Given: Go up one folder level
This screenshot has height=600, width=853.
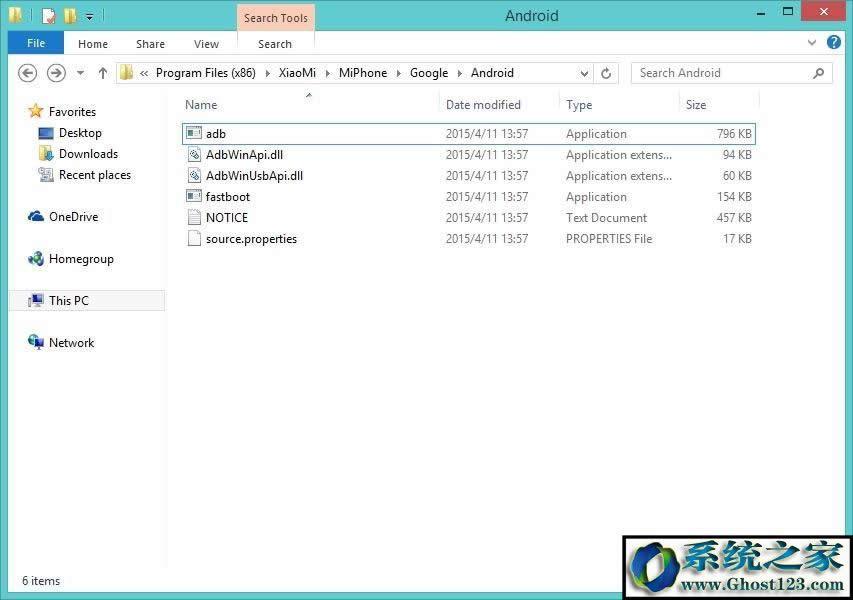Looking at the screenshot, I should (102, 73).
